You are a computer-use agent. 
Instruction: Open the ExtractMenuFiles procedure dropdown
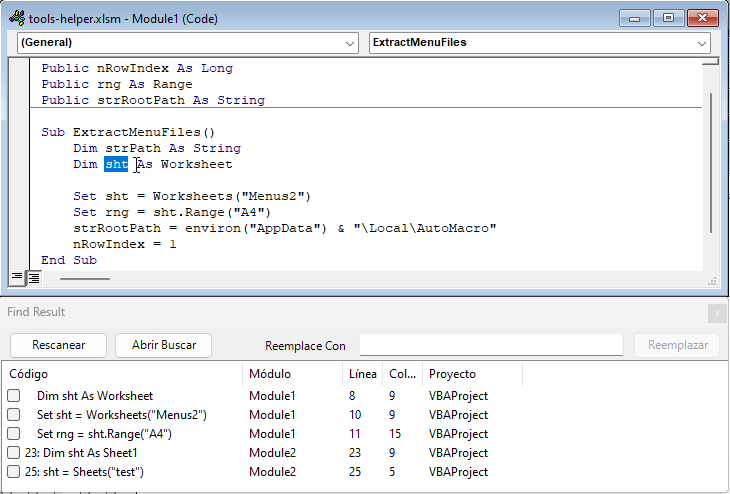point(540,43)
